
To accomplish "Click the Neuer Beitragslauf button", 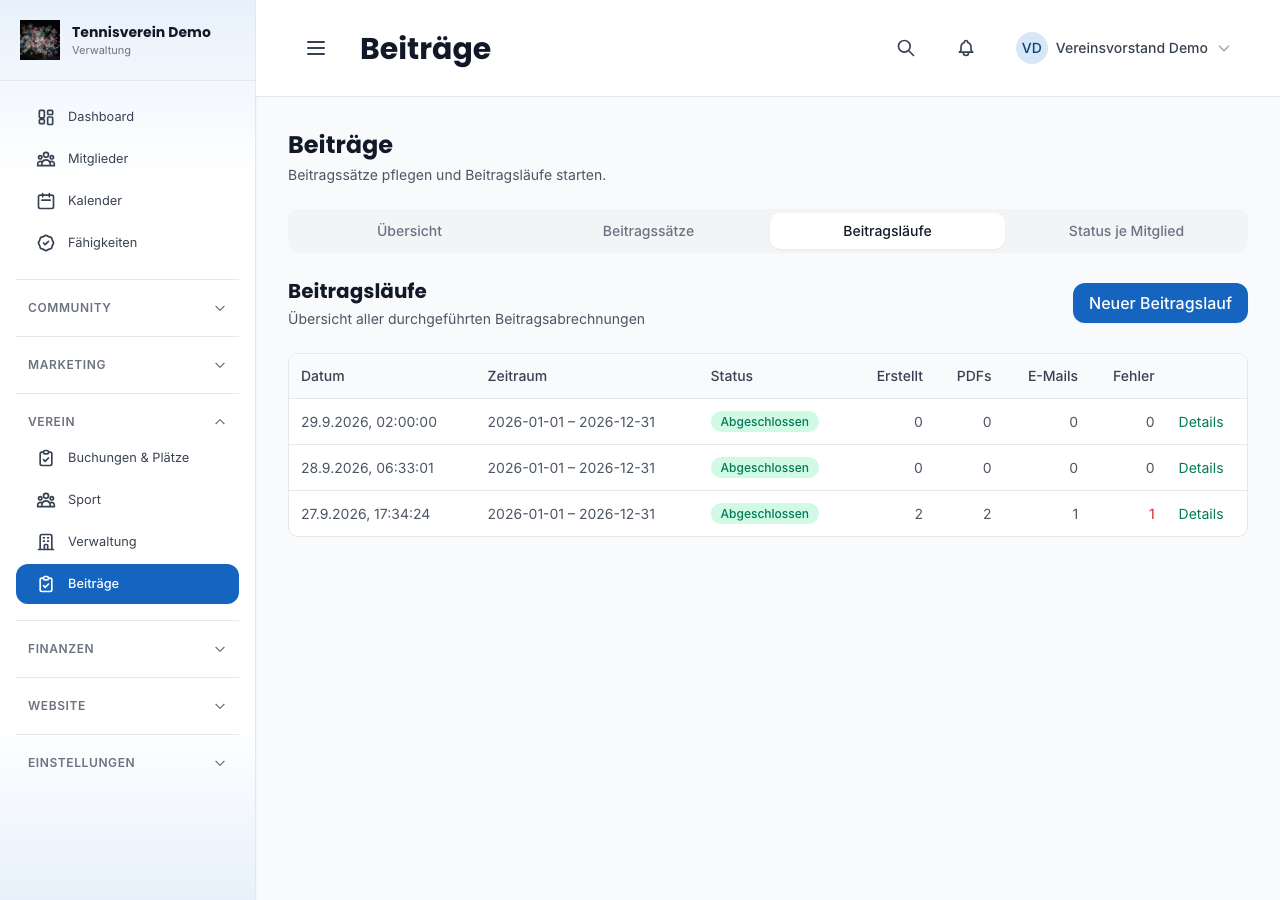I will tap(1160, 303).
